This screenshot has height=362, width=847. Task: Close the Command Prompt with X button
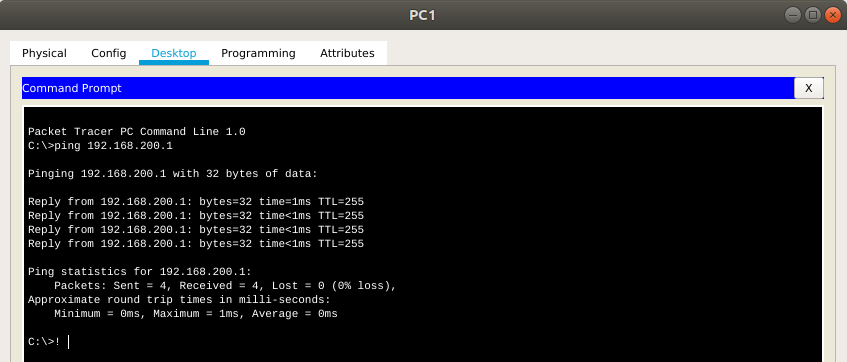pos(808,88)
